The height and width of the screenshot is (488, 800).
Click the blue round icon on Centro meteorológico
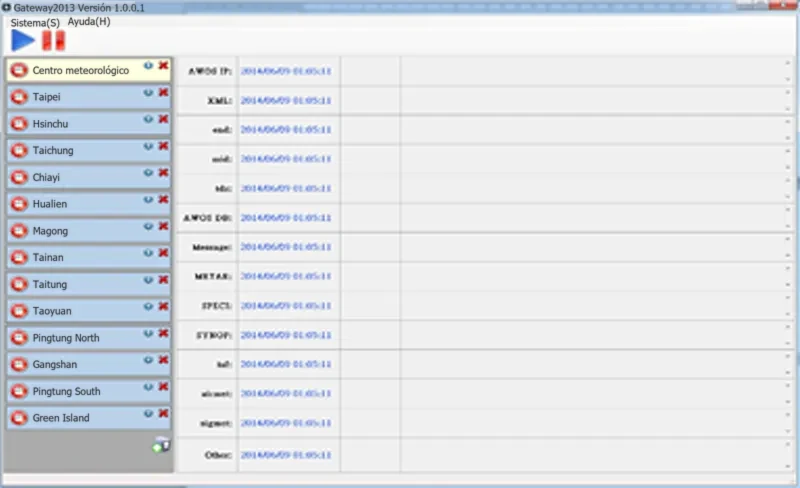pyautogui.click(x=148, y=65)
